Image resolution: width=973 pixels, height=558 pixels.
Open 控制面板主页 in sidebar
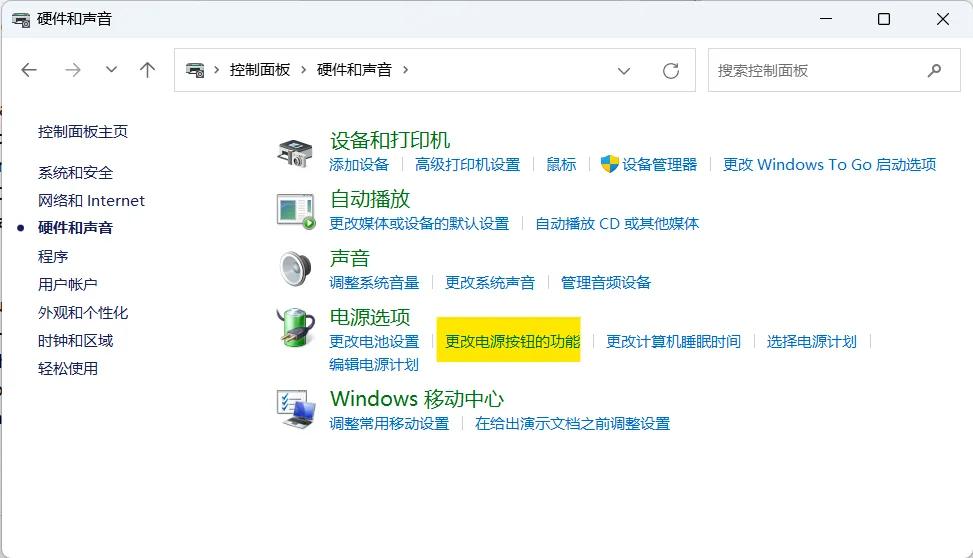click(83, 132)
